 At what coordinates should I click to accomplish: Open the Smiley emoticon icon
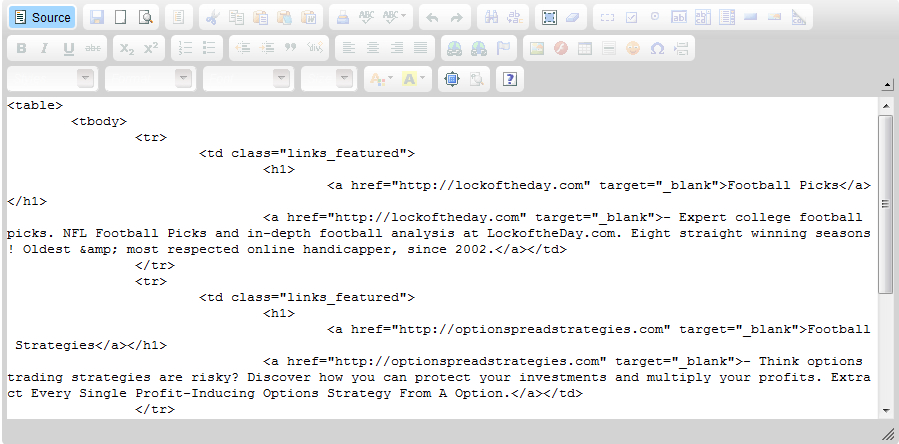click(633, 49)
